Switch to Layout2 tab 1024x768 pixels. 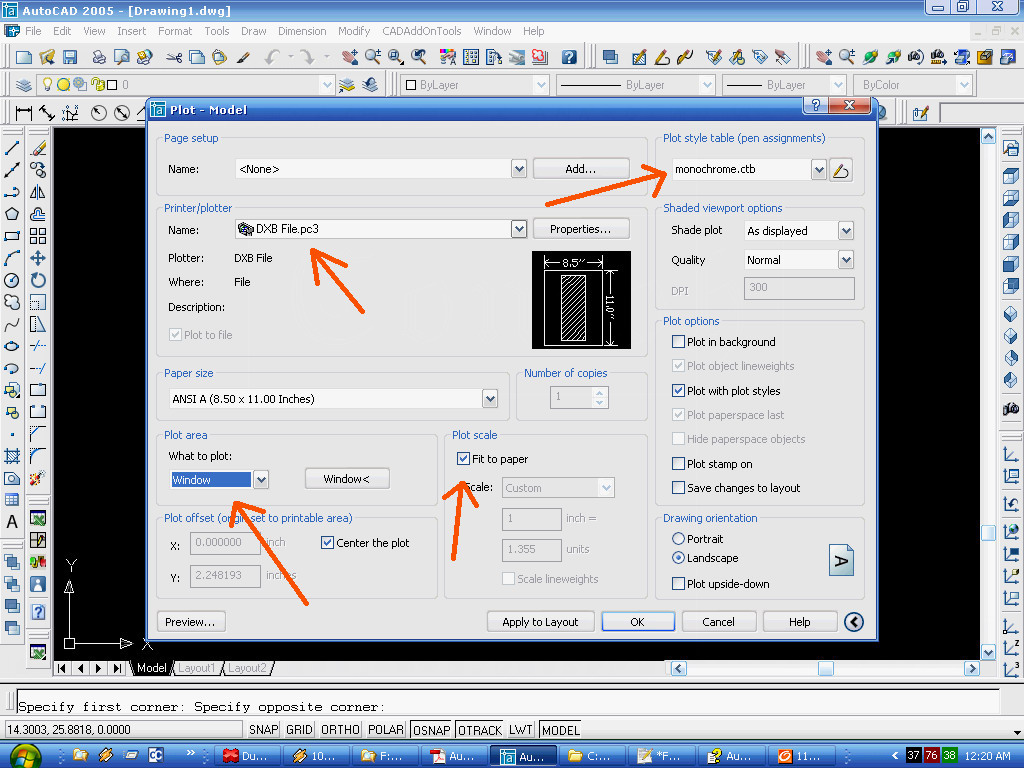[247, 668]
